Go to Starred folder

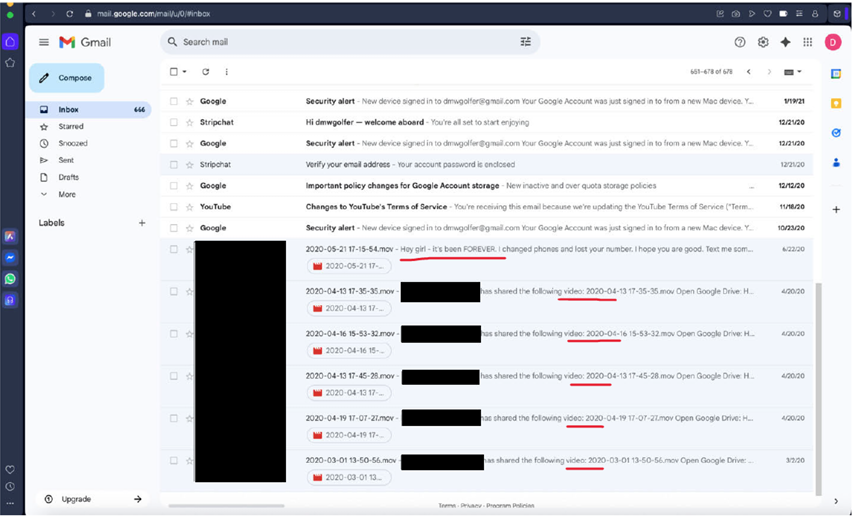[71, 126]
